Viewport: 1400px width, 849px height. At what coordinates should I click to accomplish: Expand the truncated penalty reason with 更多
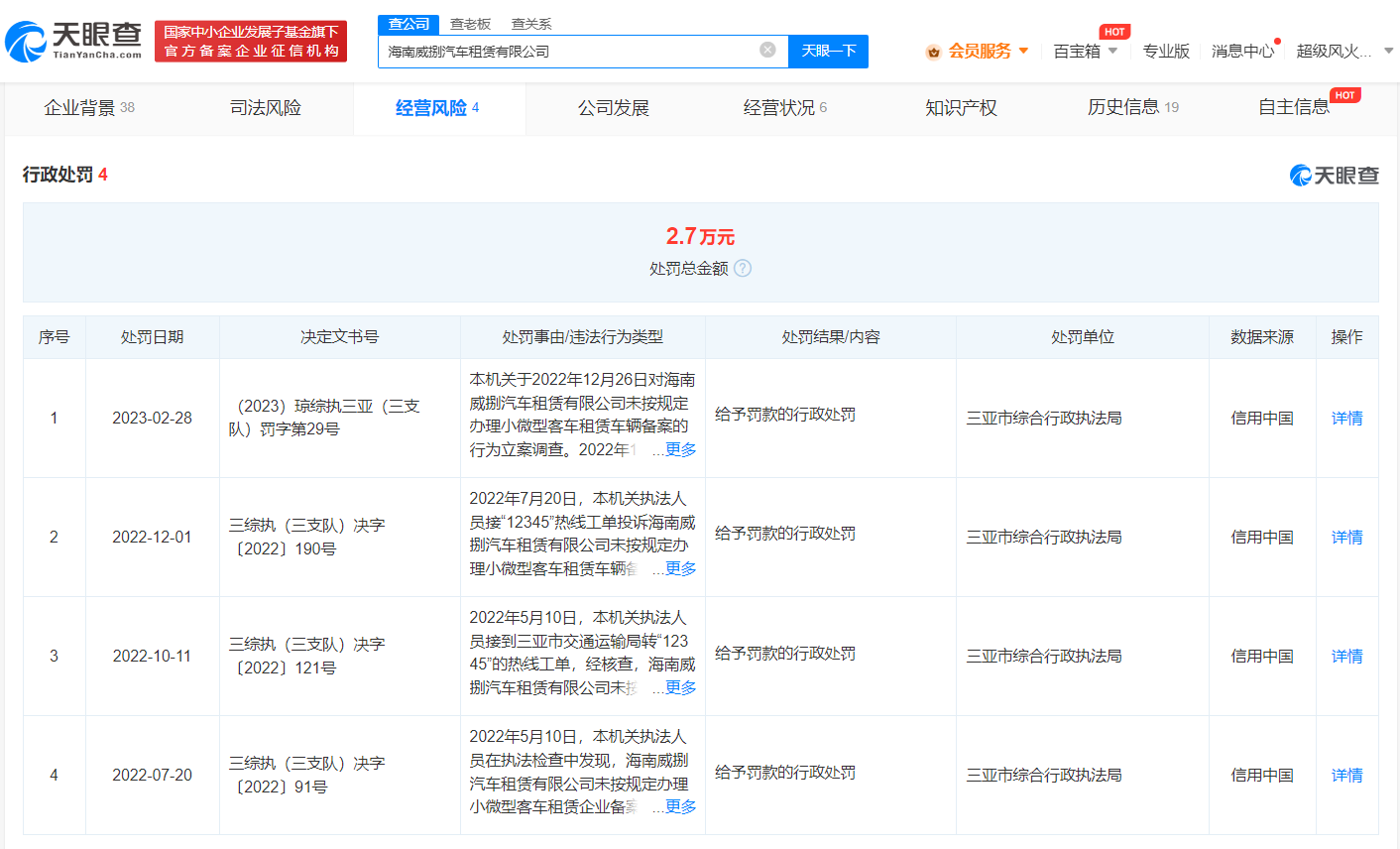click(x=682, y=449)
